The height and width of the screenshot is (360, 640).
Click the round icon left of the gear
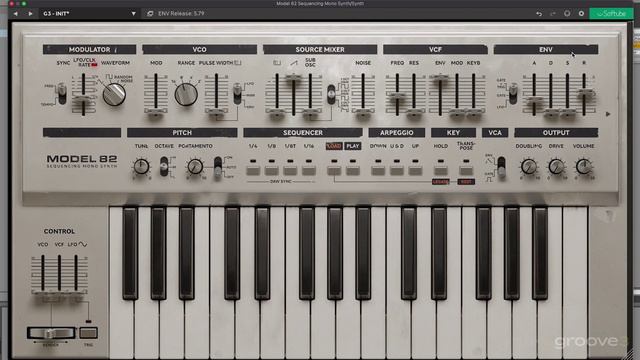point(567,13)
